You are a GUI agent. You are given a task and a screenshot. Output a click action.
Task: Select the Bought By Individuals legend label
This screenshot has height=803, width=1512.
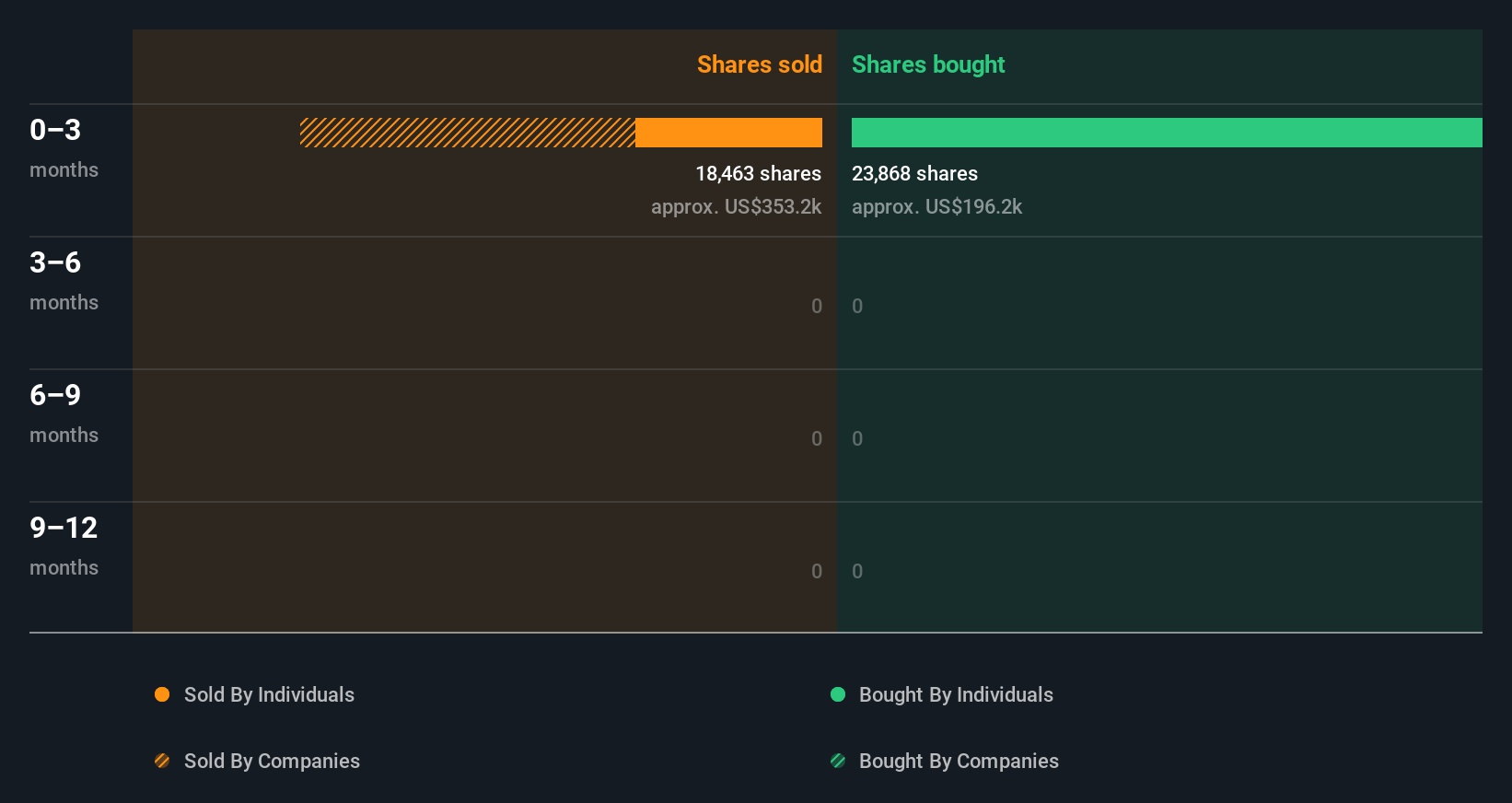[x=956, y=695]
